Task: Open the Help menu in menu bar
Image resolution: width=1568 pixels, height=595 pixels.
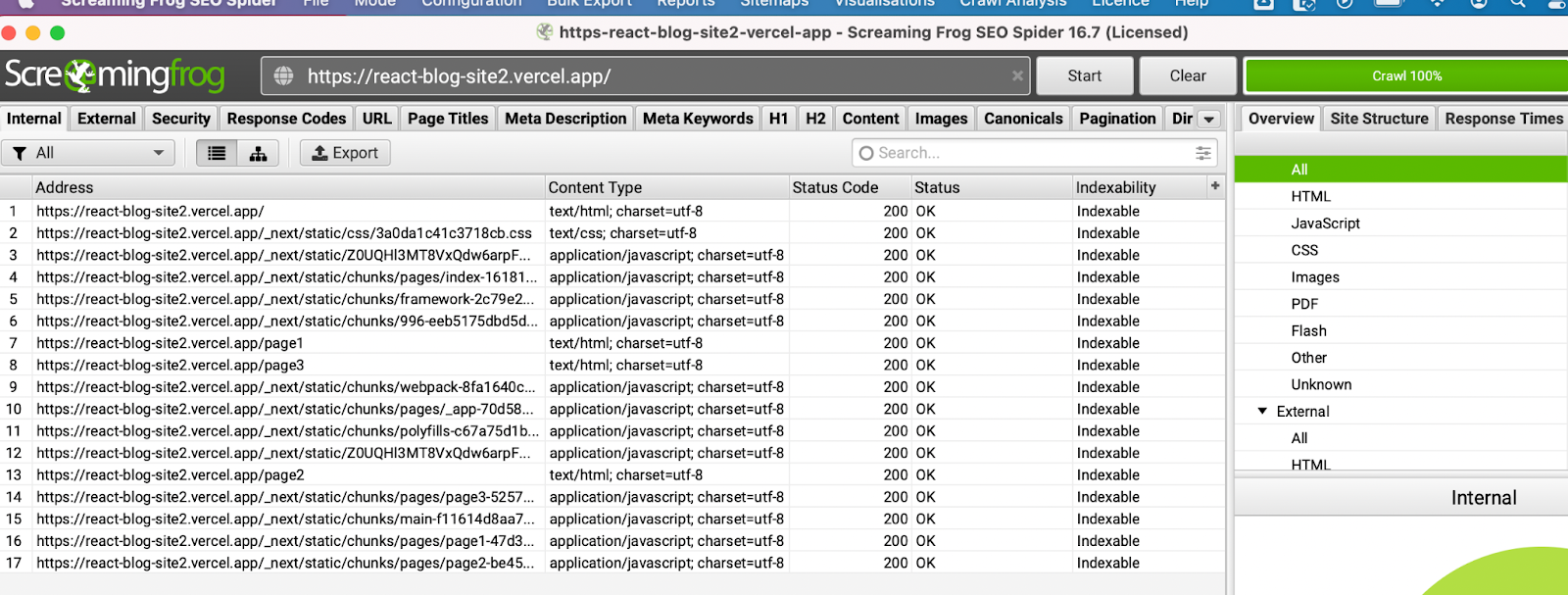Action: coord(1192,4)
